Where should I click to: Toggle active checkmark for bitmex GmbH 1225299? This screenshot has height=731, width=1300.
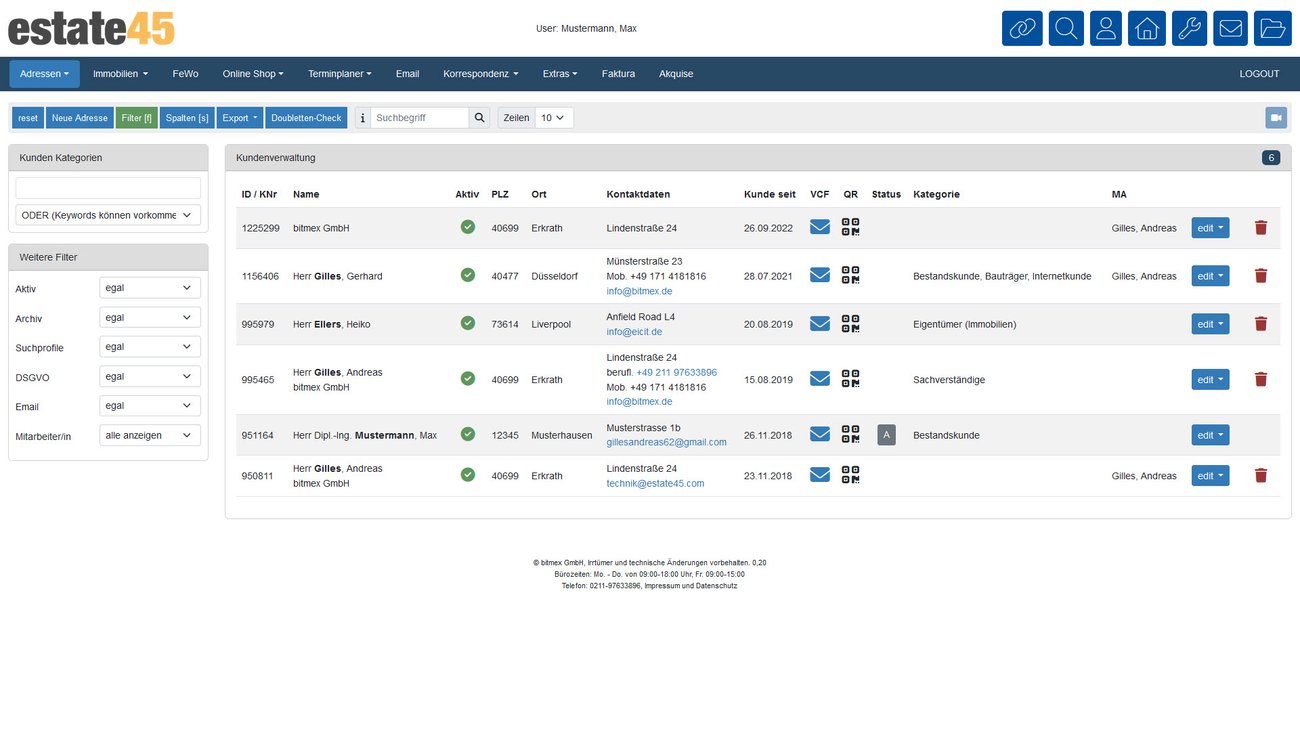(x=467, y=227)
